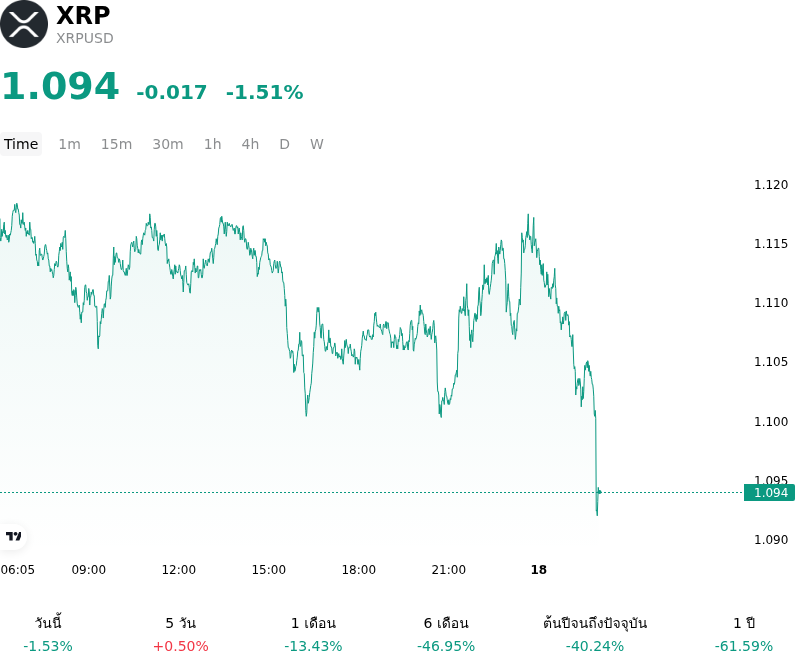
Task: Click the current price label 1.094 on axis
Action: pos(770,492)
